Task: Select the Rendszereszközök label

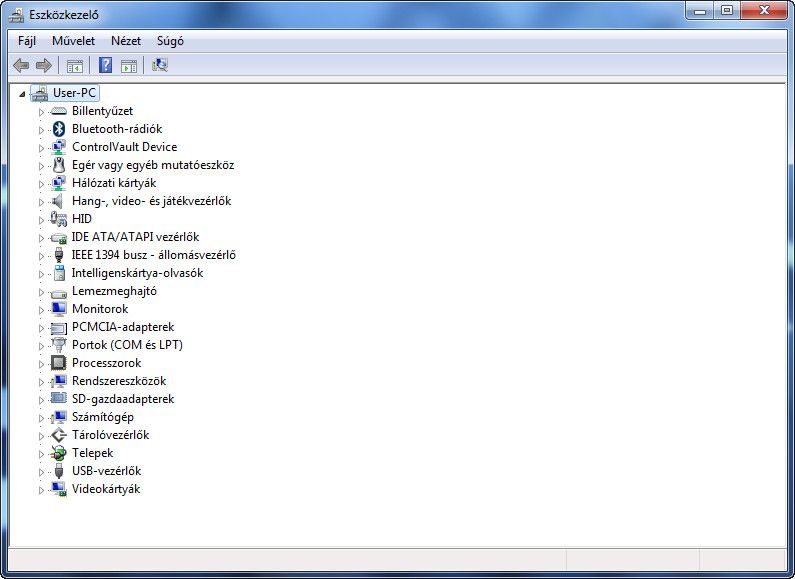Action: point(119,381)
